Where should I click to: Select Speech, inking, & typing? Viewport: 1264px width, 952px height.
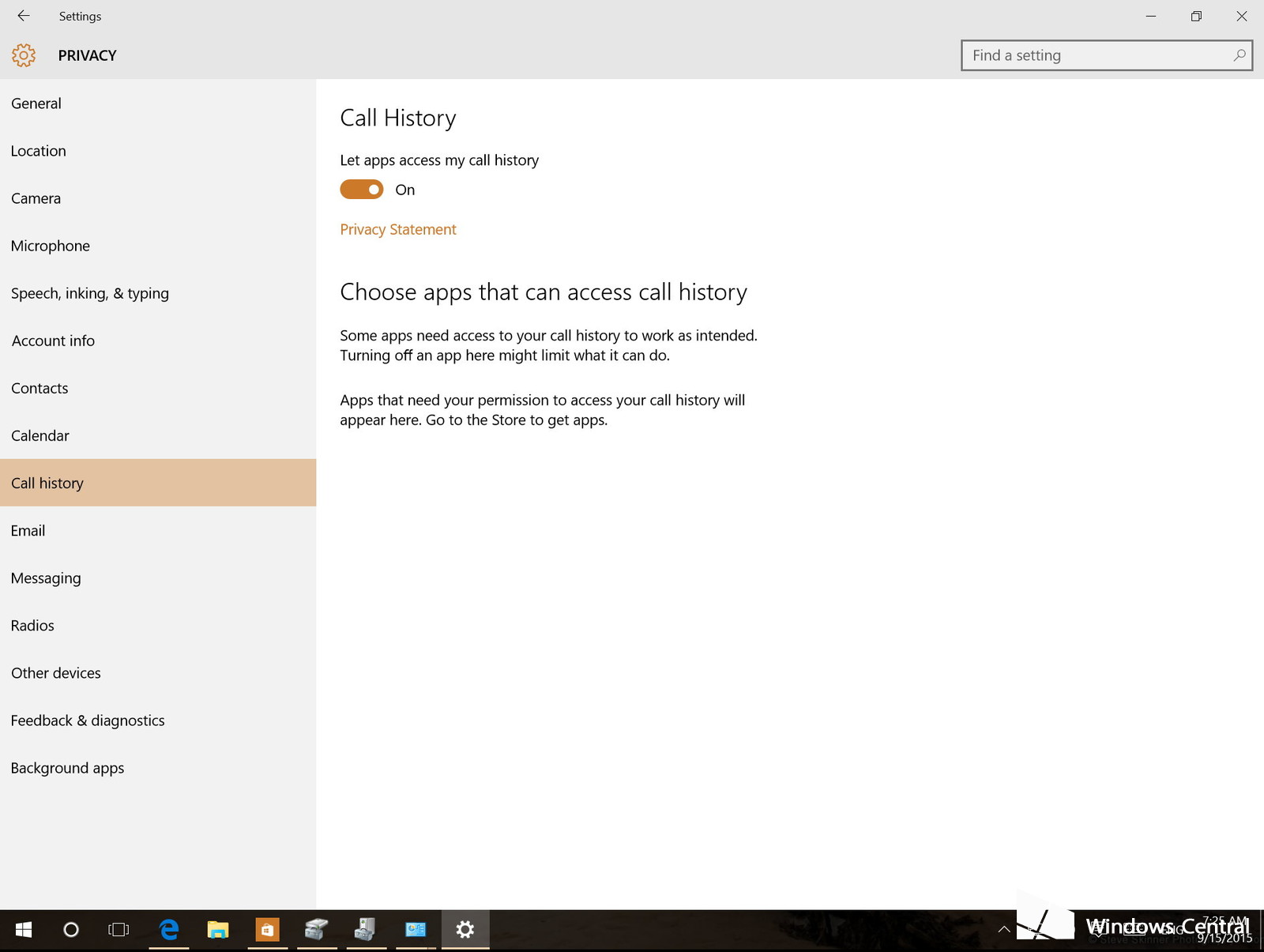click(x=158, y=293)
